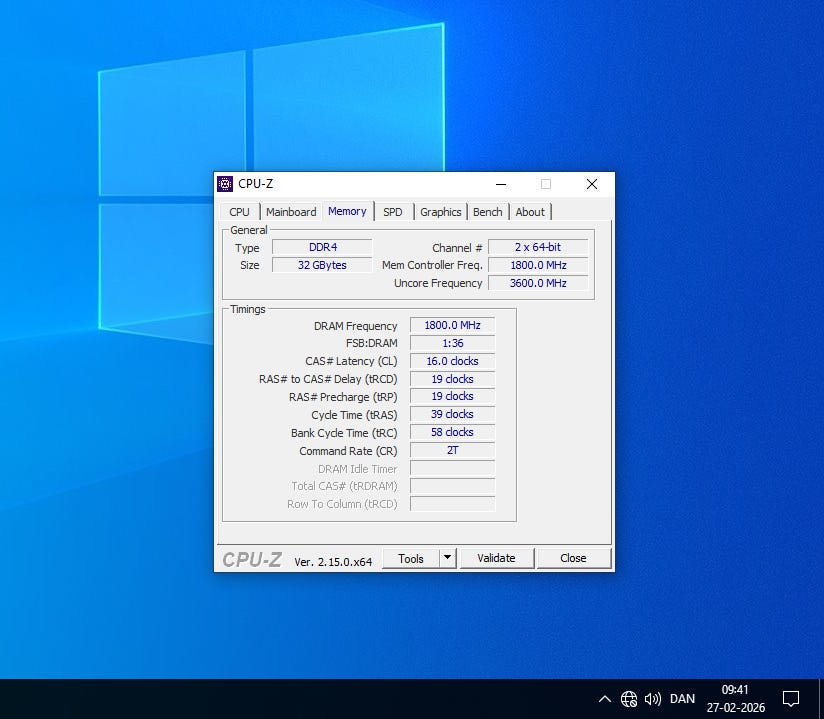Click the DRAM Frequency value field

(452, 326)
